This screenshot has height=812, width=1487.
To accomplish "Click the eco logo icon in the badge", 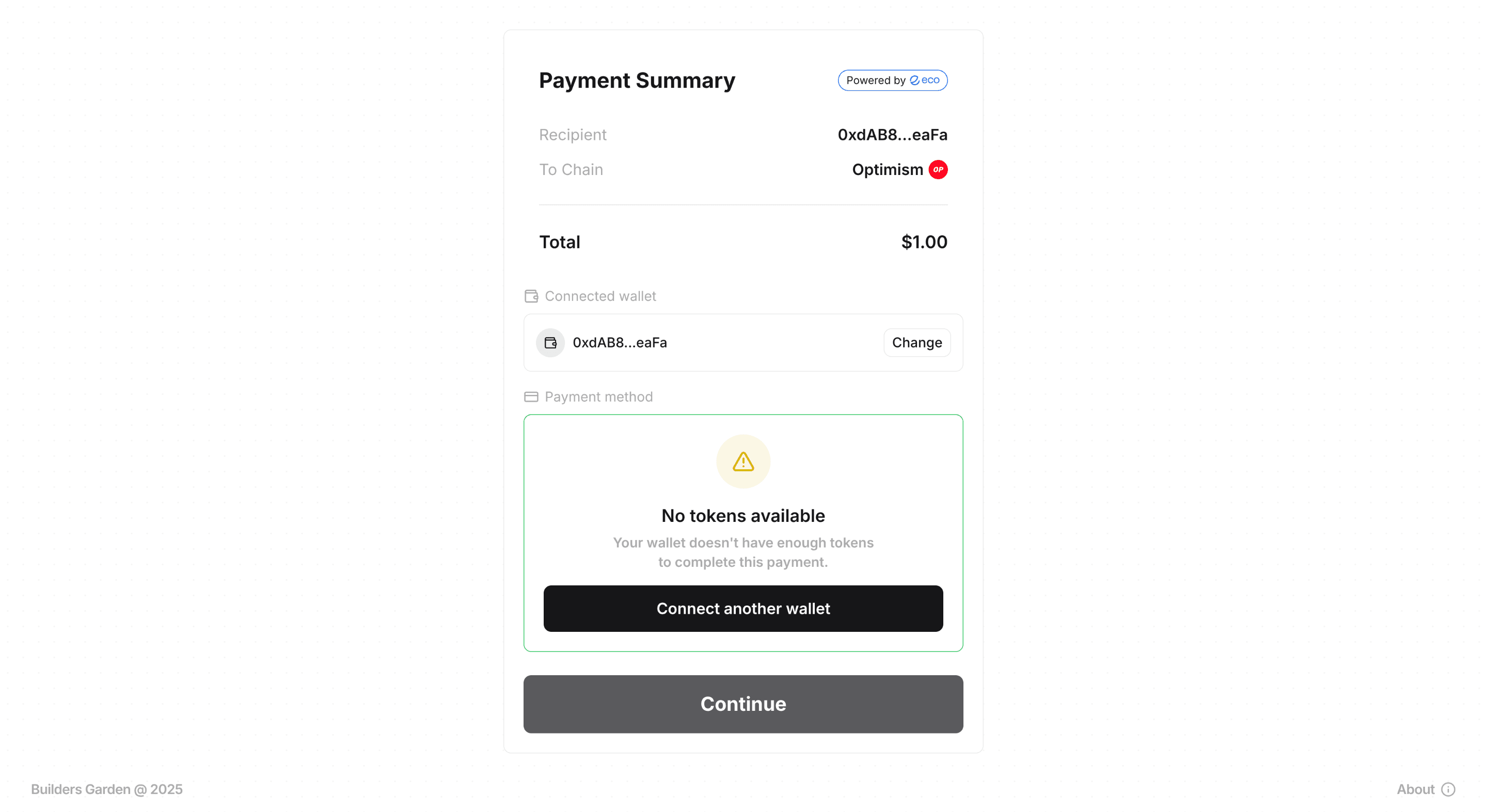I will (x=915, y=80).
